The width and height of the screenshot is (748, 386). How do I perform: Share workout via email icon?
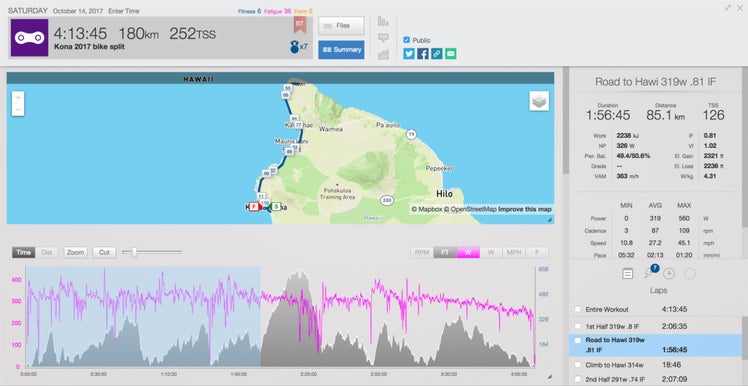[450, 54]
